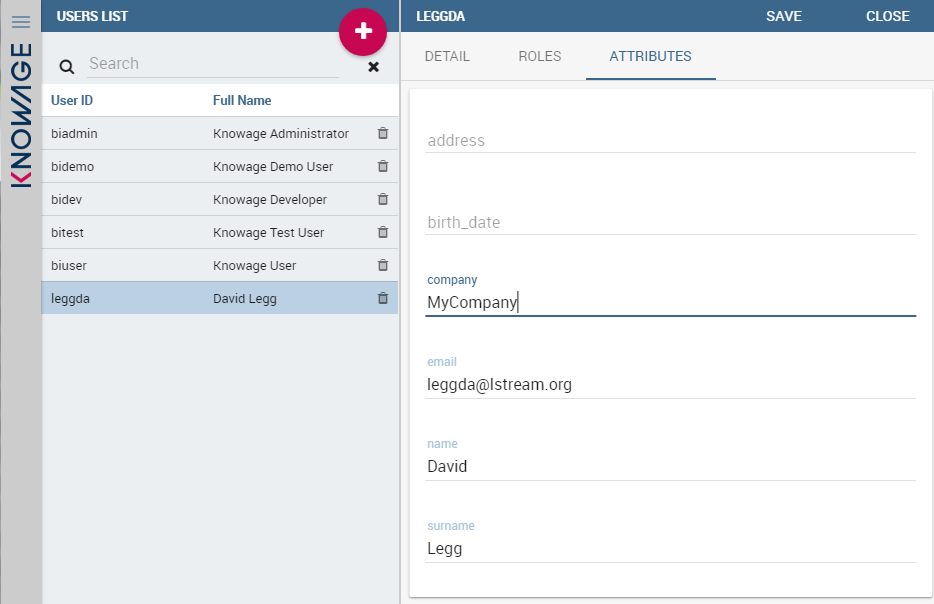Click the Knowage logo
934x604 pixels.
pyautogui.click(x=20, y=130)
